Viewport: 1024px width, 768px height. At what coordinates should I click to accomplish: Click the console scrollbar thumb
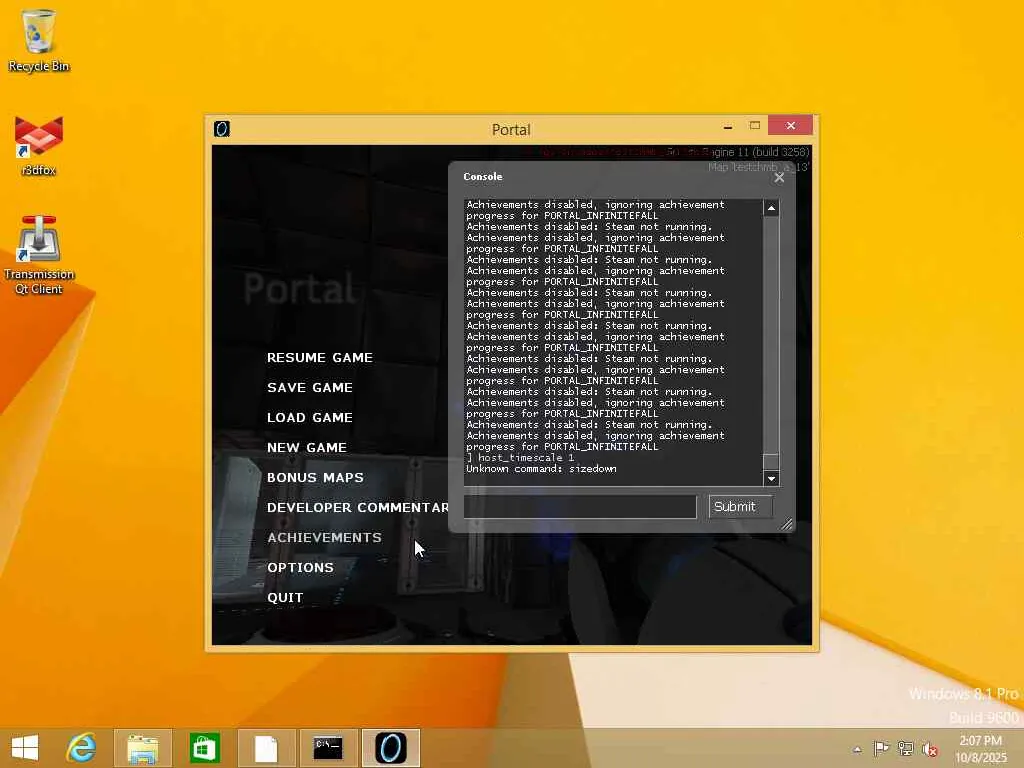click(x=771, y=462)
